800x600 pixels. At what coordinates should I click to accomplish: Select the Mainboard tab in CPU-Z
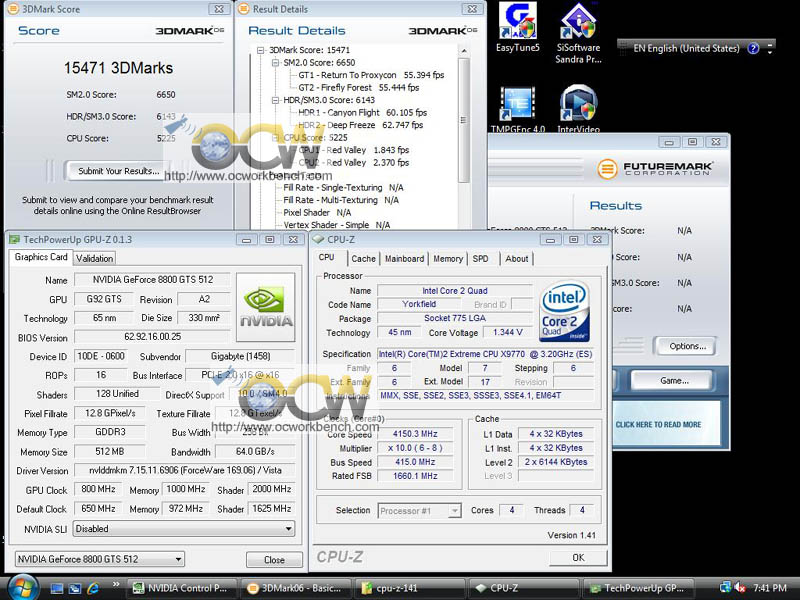tap(405, 259)
